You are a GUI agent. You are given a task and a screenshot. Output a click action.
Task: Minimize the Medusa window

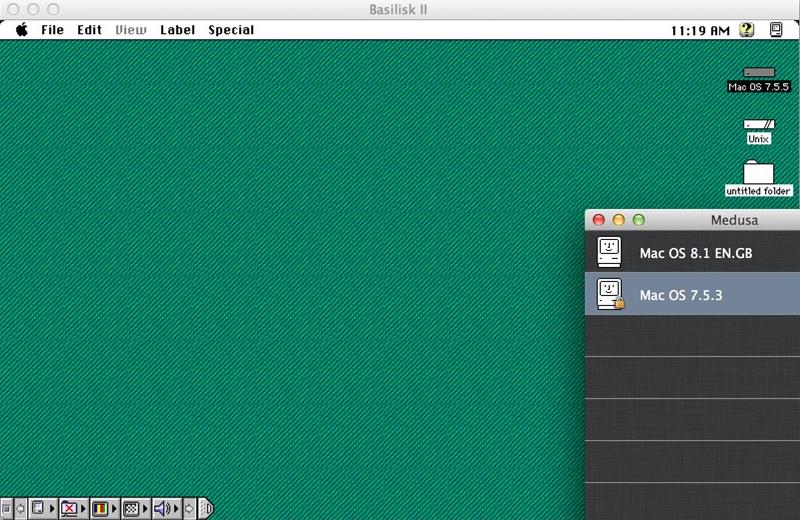618,220
